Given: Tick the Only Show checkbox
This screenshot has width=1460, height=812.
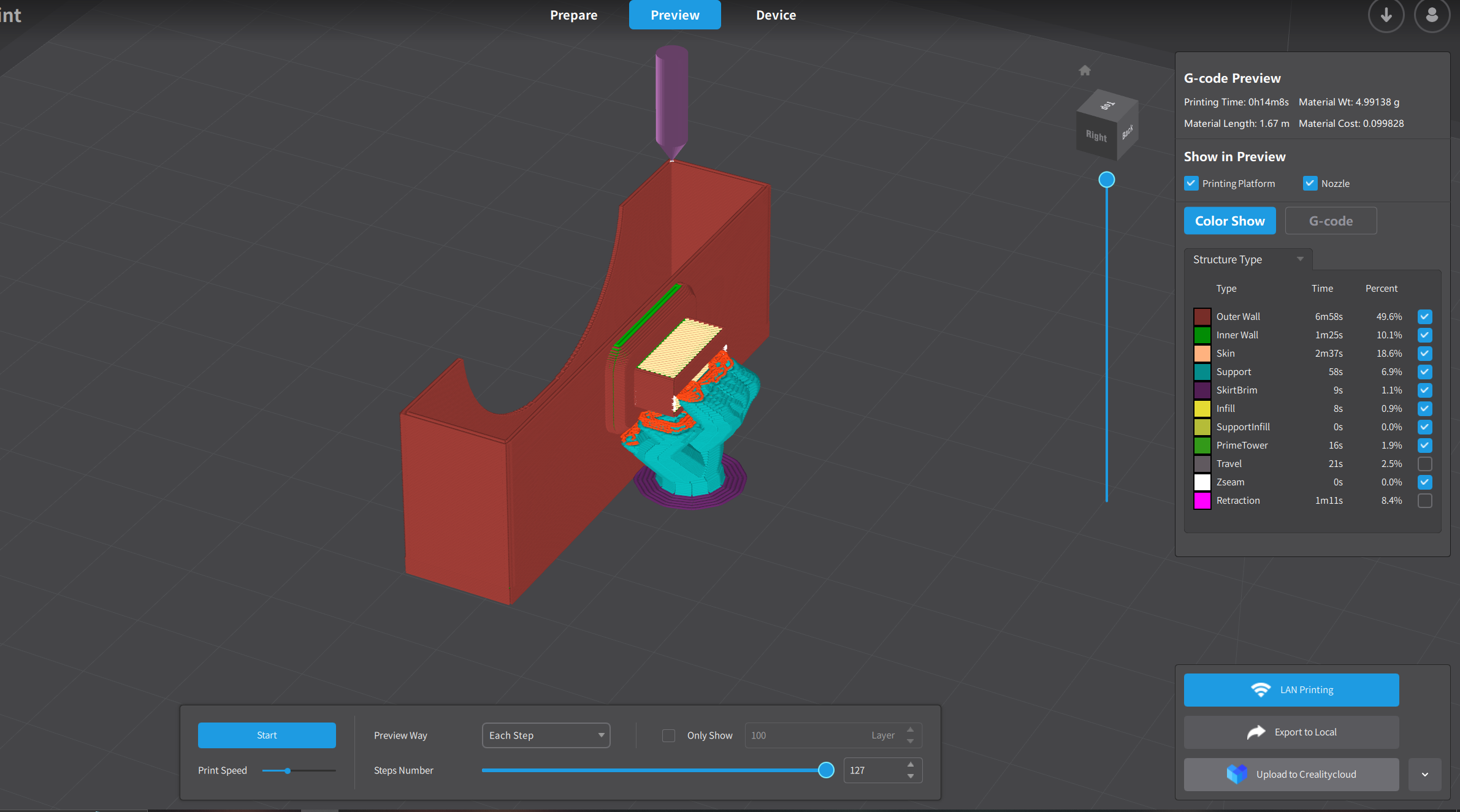Looking at the screenshot, I should (668, 735).
